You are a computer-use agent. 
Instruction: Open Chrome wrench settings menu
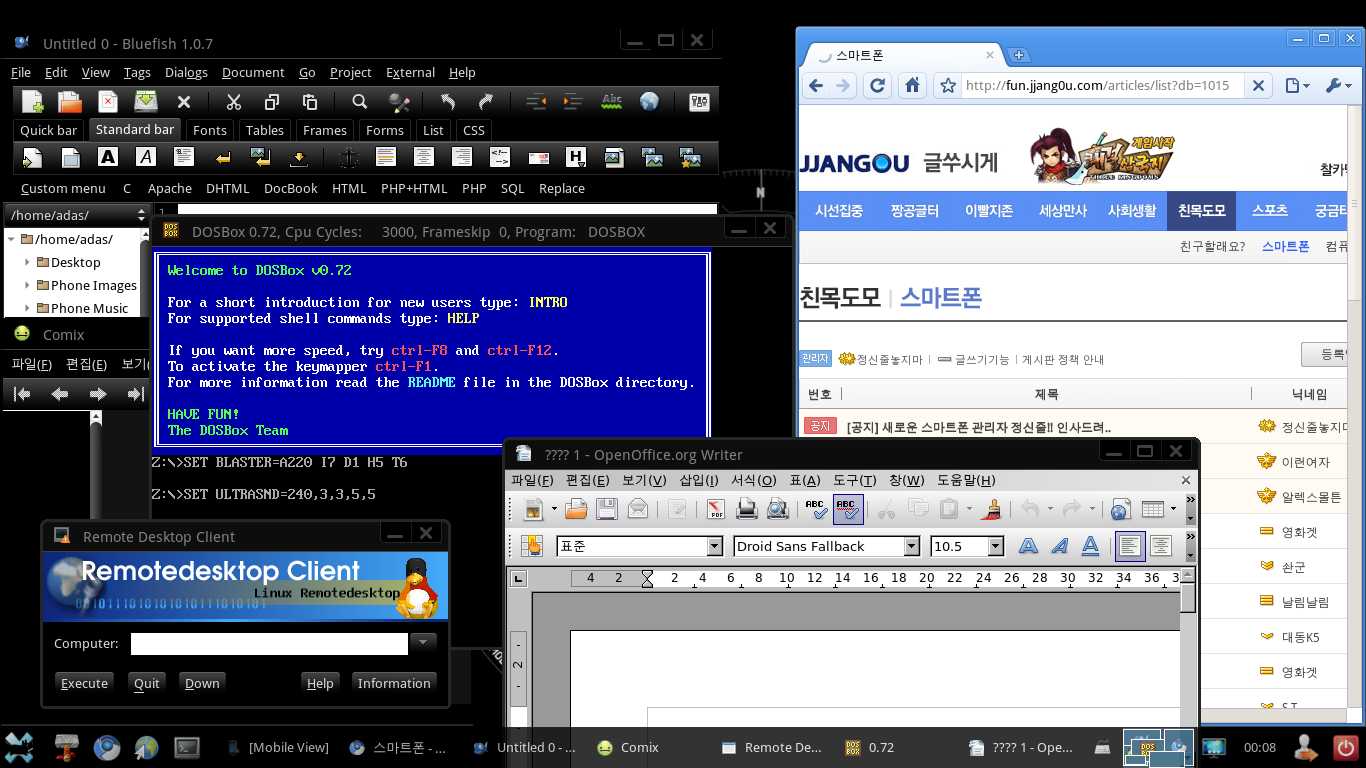coord(1338,86)
